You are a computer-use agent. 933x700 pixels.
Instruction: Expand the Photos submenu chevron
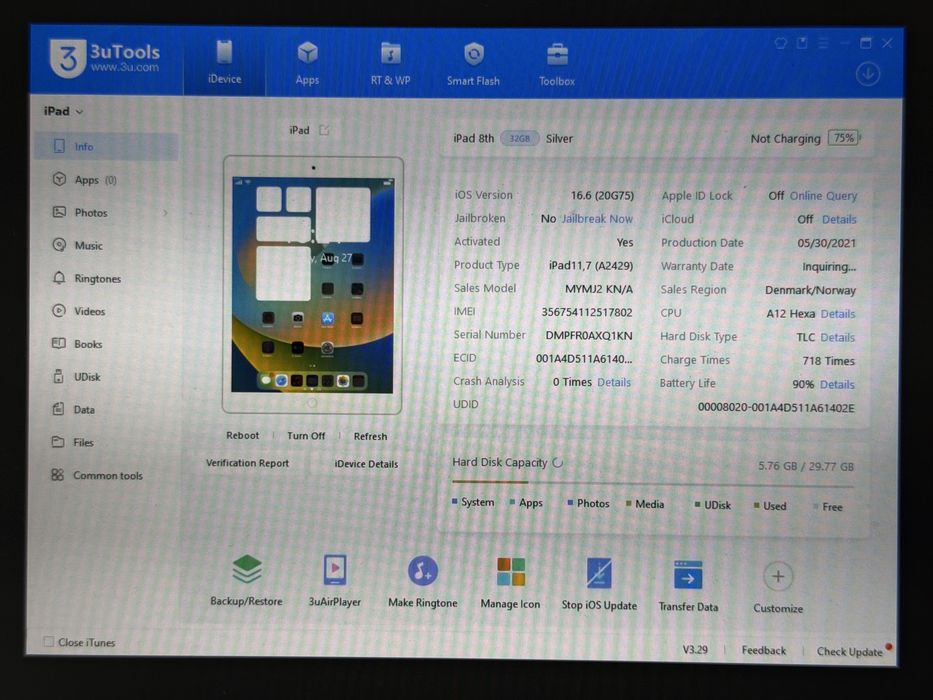coord(165,213)
